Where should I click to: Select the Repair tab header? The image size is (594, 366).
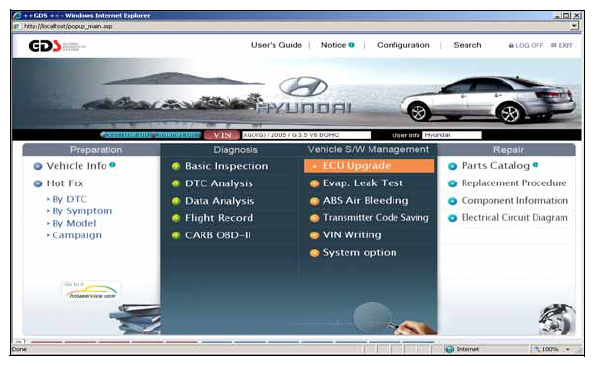click(508, 150)
